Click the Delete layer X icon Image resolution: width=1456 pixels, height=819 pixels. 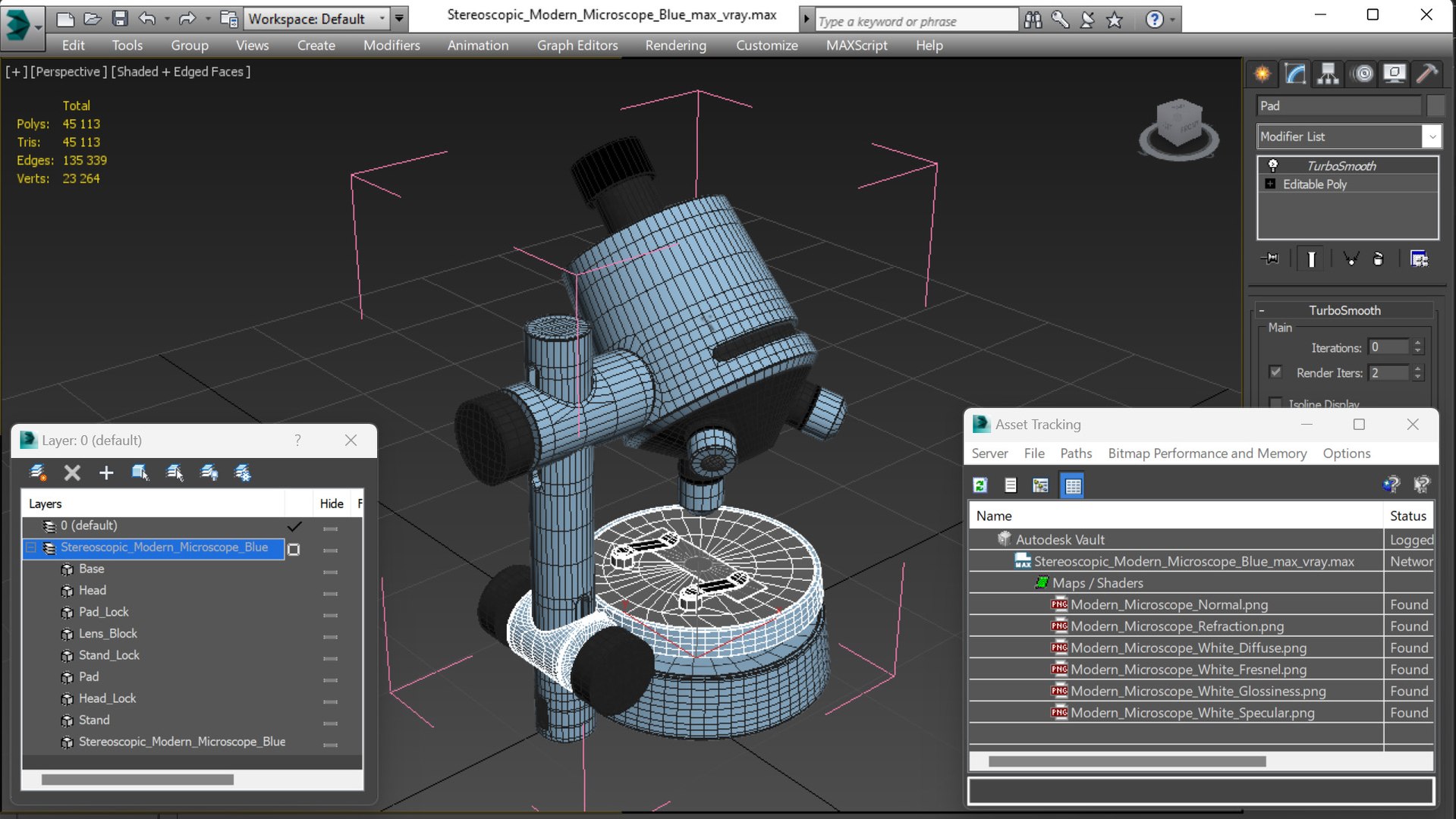72,473
